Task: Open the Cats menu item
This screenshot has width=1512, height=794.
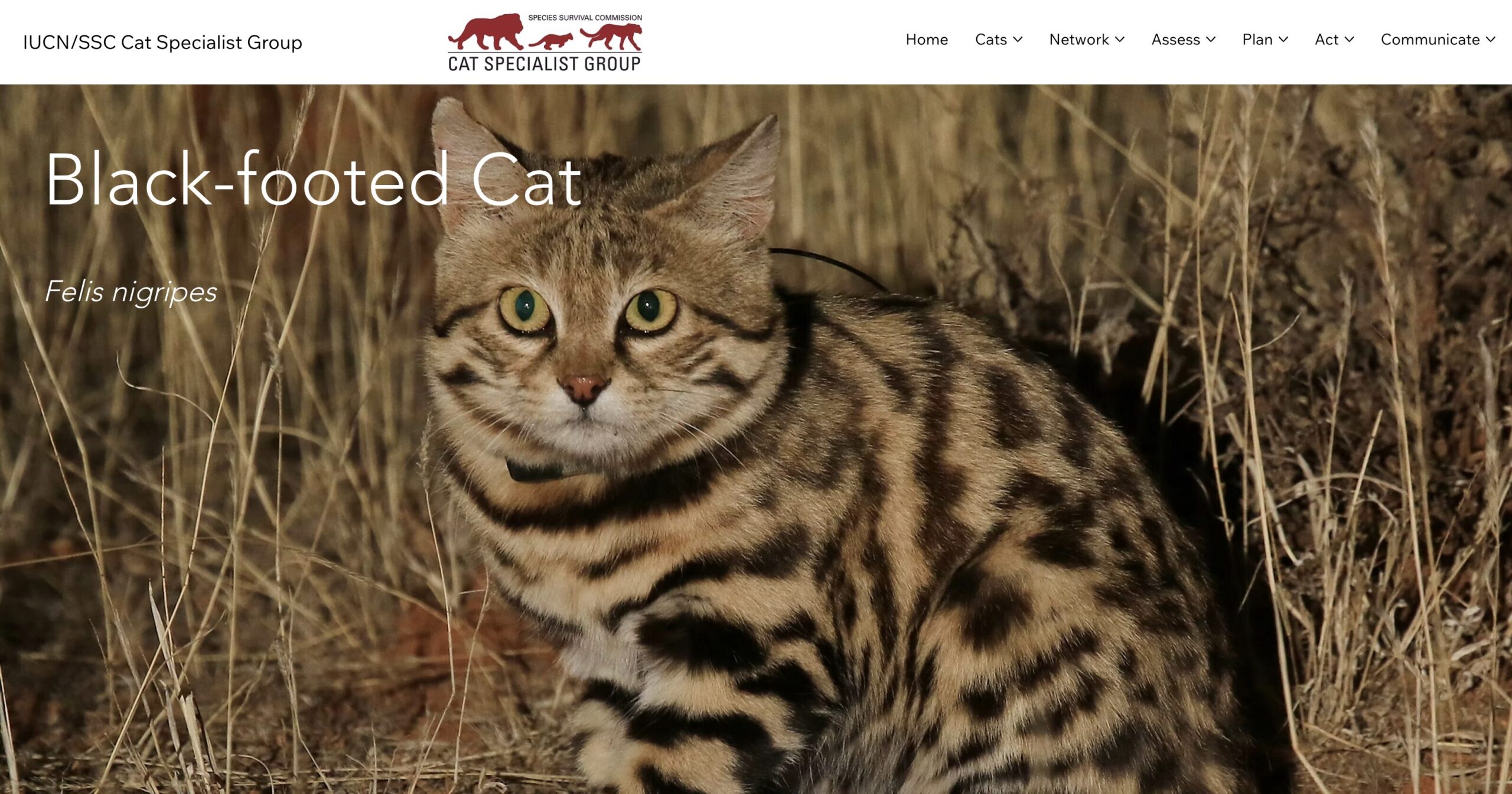Action: pyautogui.click(x=990, y=40)
